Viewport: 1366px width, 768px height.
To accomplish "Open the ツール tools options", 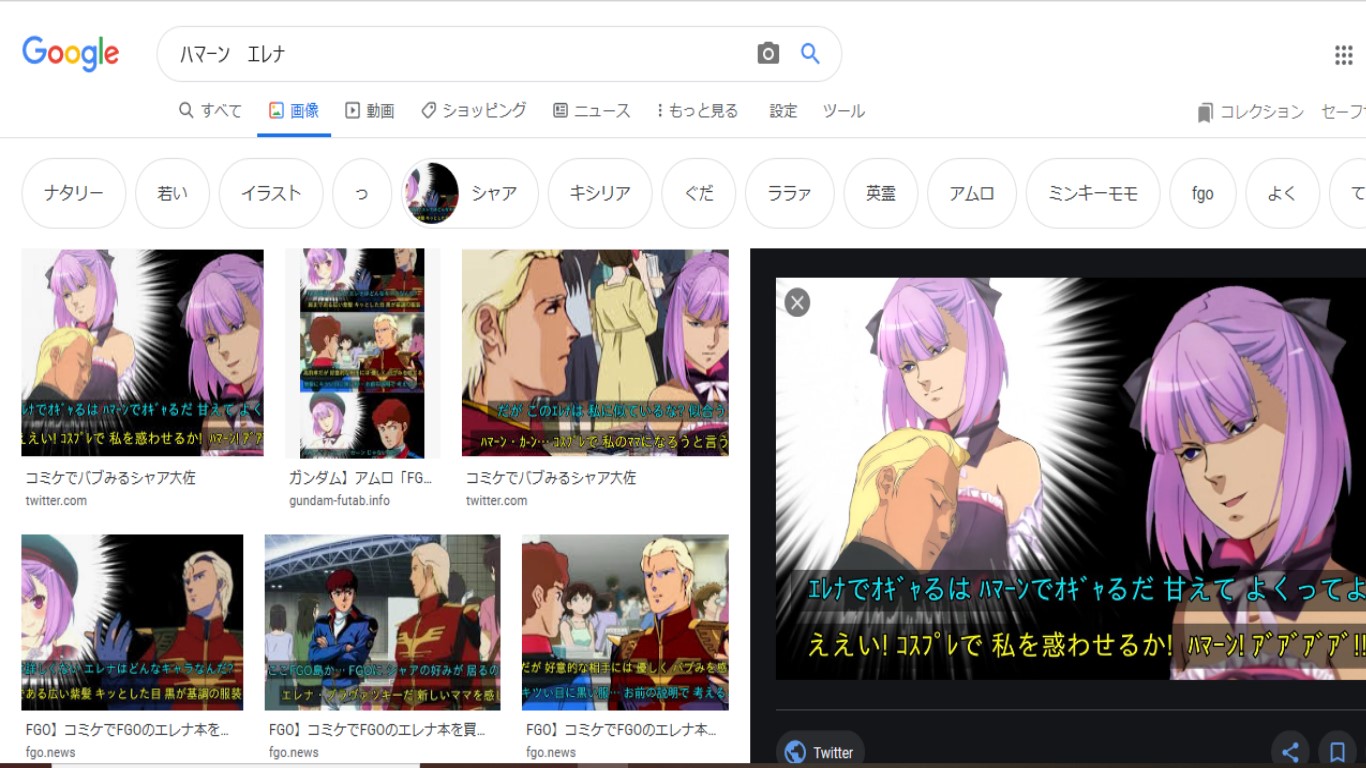I will 843,111.
